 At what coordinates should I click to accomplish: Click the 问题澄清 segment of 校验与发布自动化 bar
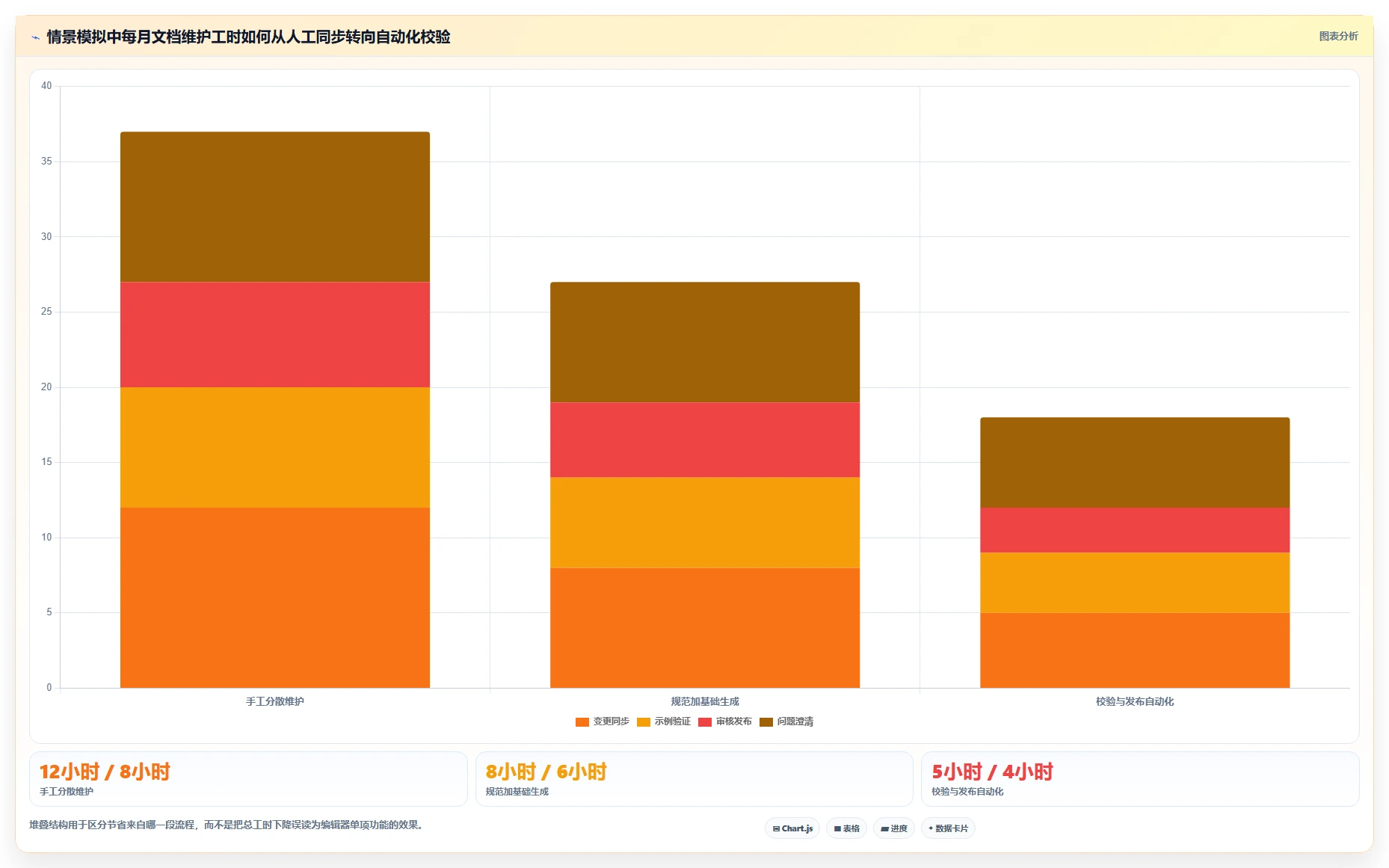click(1135, 462)
